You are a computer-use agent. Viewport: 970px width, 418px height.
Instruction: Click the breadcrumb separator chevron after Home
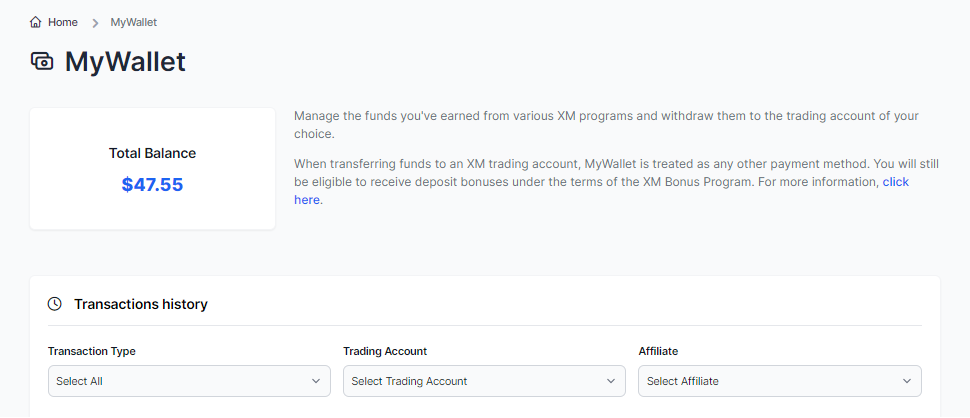pyautogui.click(x=95, y=22)
